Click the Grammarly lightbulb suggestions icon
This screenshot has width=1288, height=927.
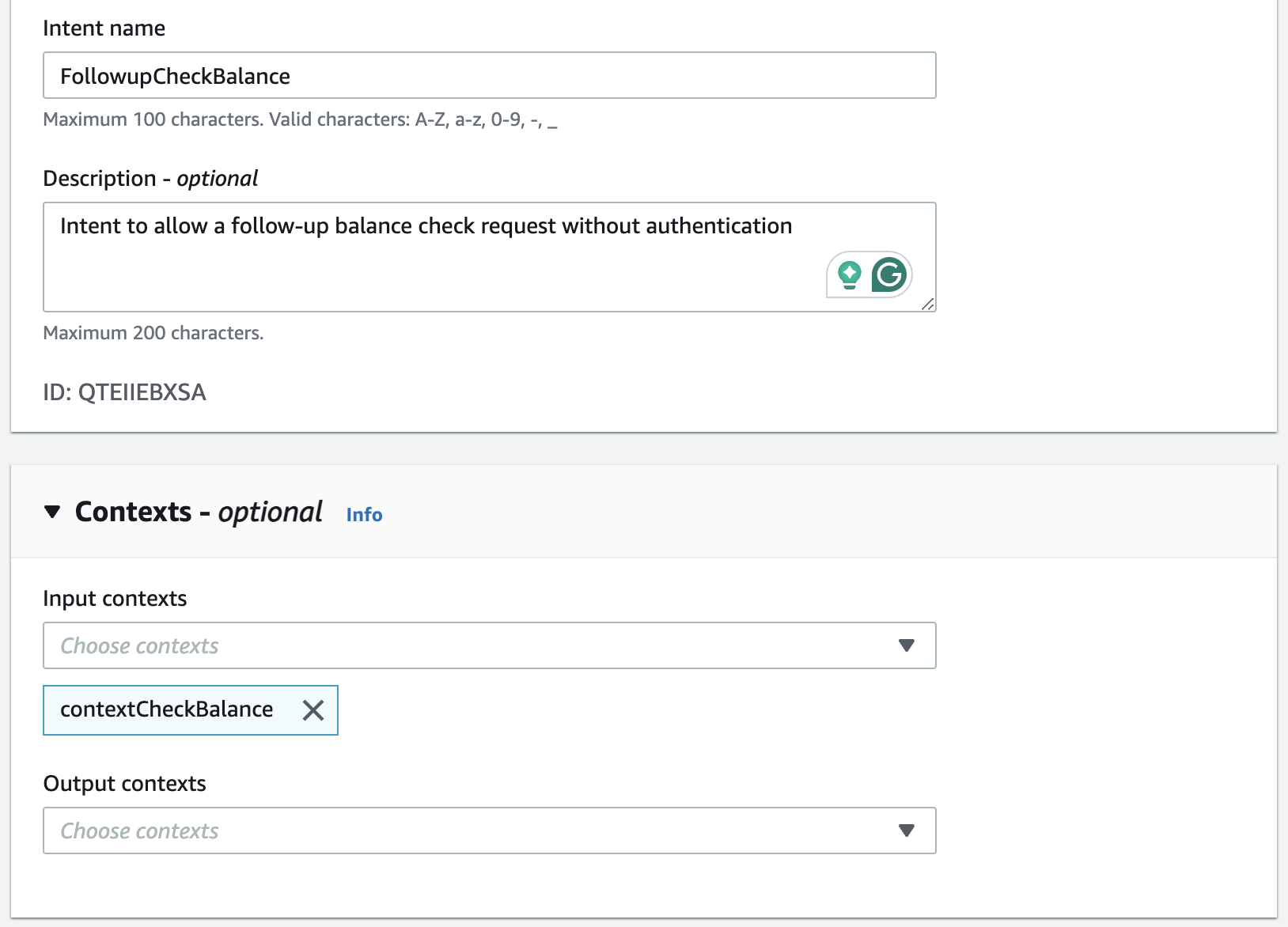pos(849,274)
